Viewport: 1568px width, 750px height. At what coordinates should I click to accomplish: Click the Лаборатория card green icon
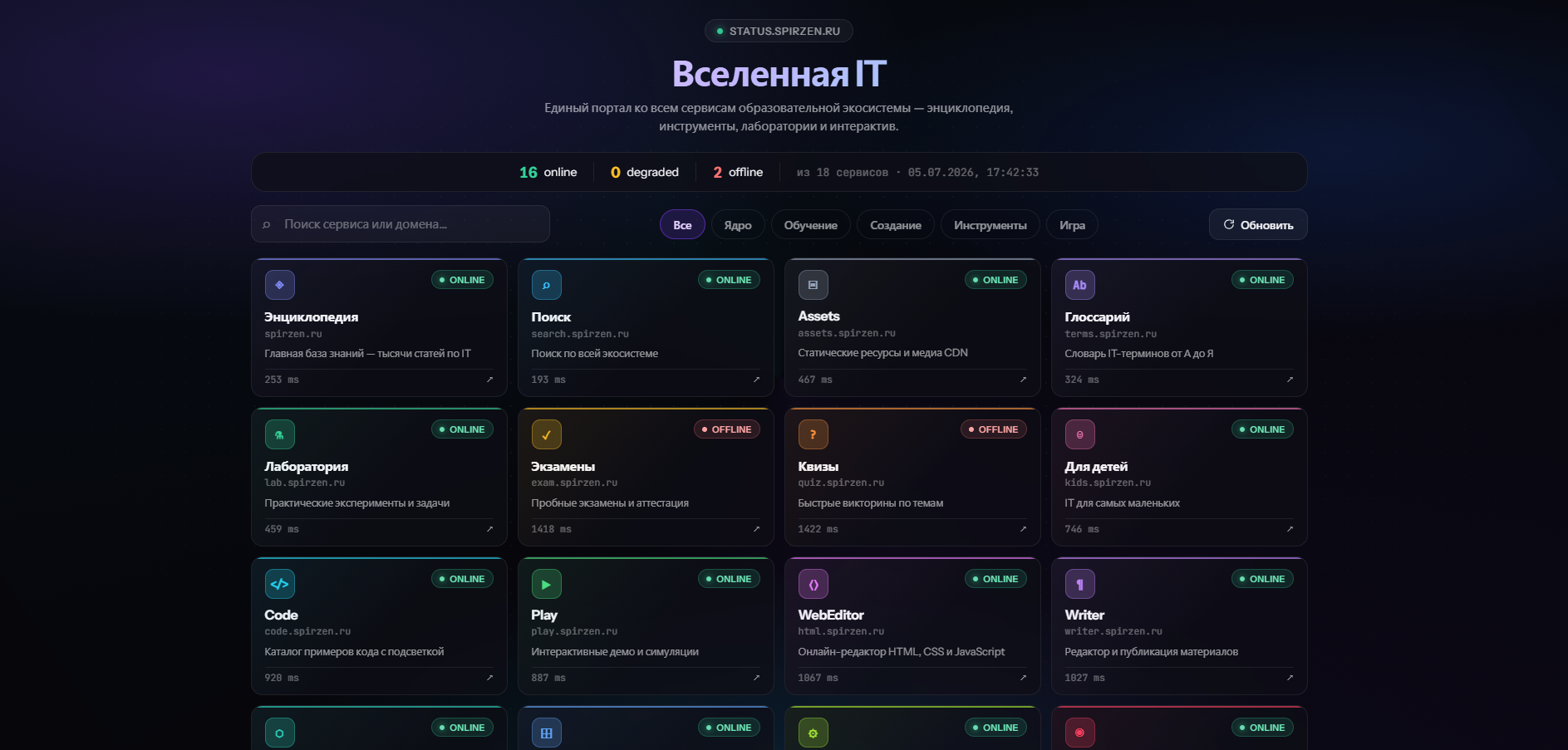pyautogui.click(x=280, y=434)
